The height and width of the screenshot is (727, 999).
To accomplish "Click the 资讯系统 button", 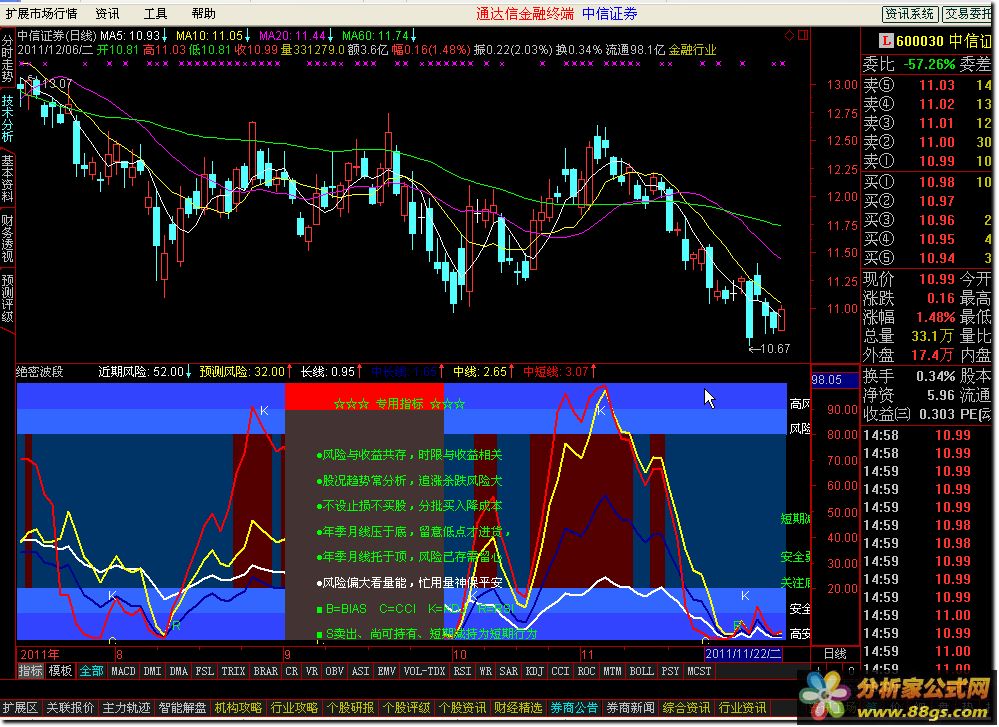I will coord(910,13).
